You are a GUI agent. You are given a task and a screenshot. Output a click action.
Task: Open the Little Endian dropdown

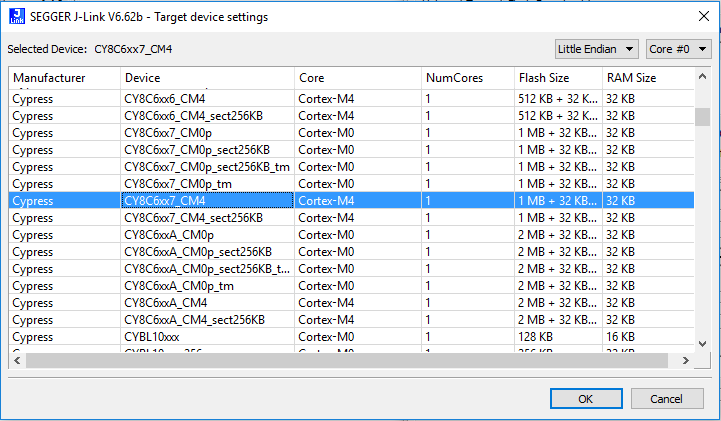click(596, 49)
